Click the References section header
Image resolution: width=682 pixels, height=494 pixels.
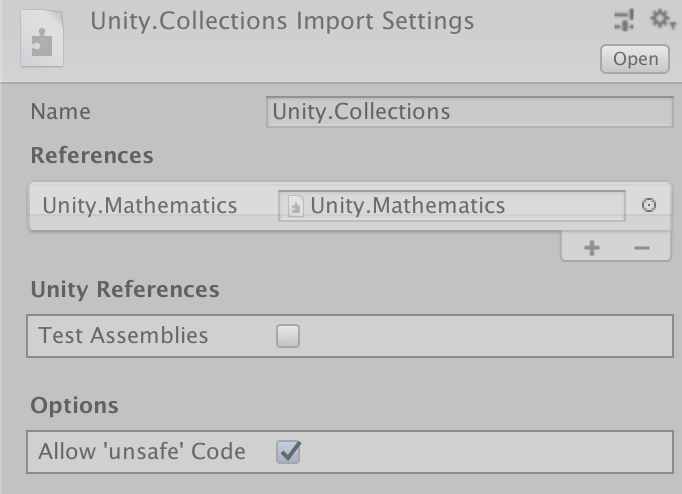(x=92, y=155)
